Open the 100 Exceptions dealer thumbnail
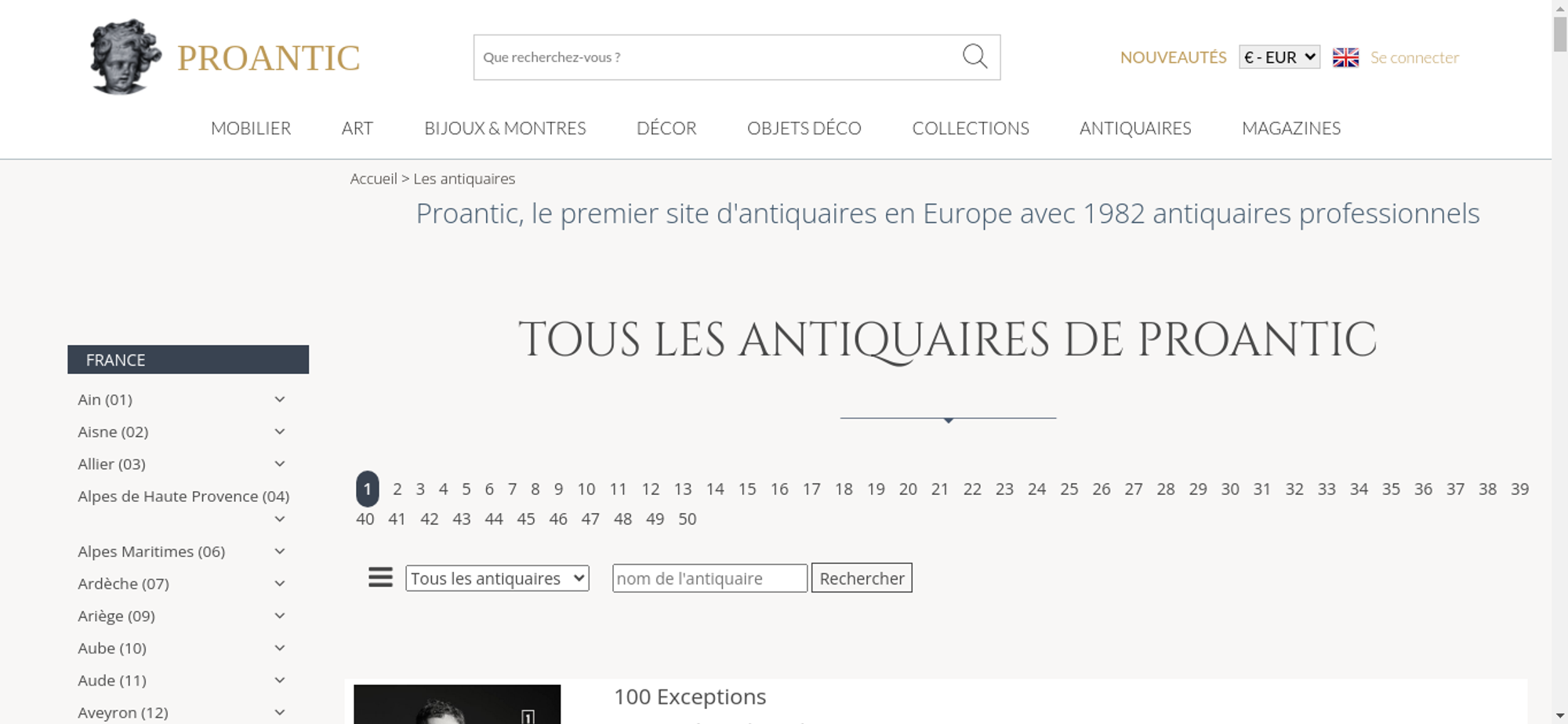Viewport: 1568px width, 724px height. click(457, 704)
